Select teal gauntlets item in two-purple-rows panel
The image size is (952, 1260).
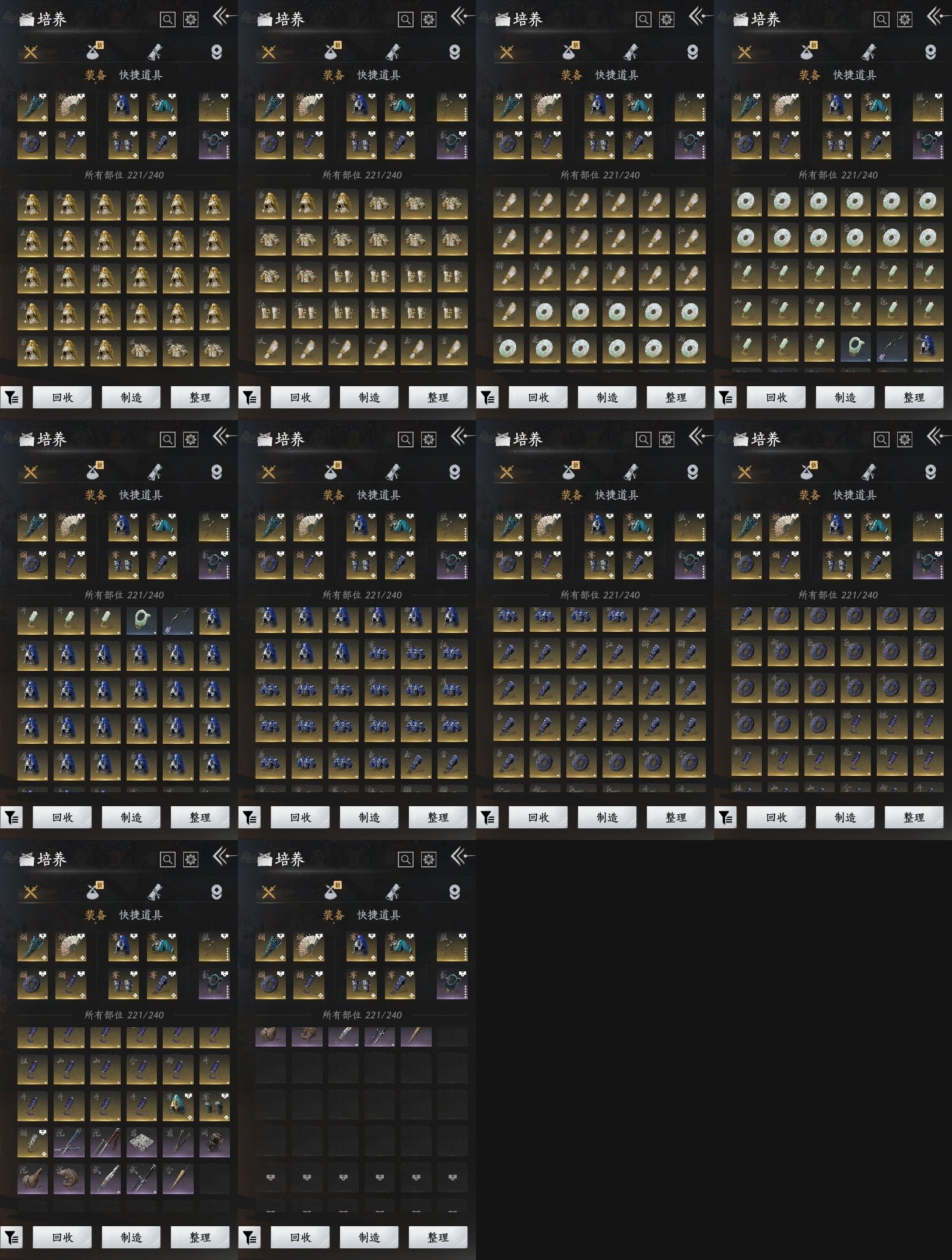coord(214,1106)
